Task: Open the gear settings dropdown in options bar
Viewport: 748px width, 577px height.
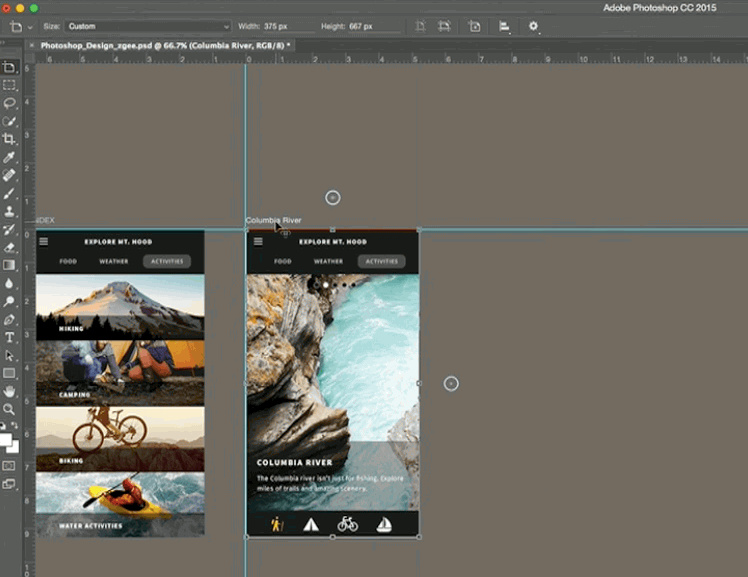Action: tap(534, 26)
